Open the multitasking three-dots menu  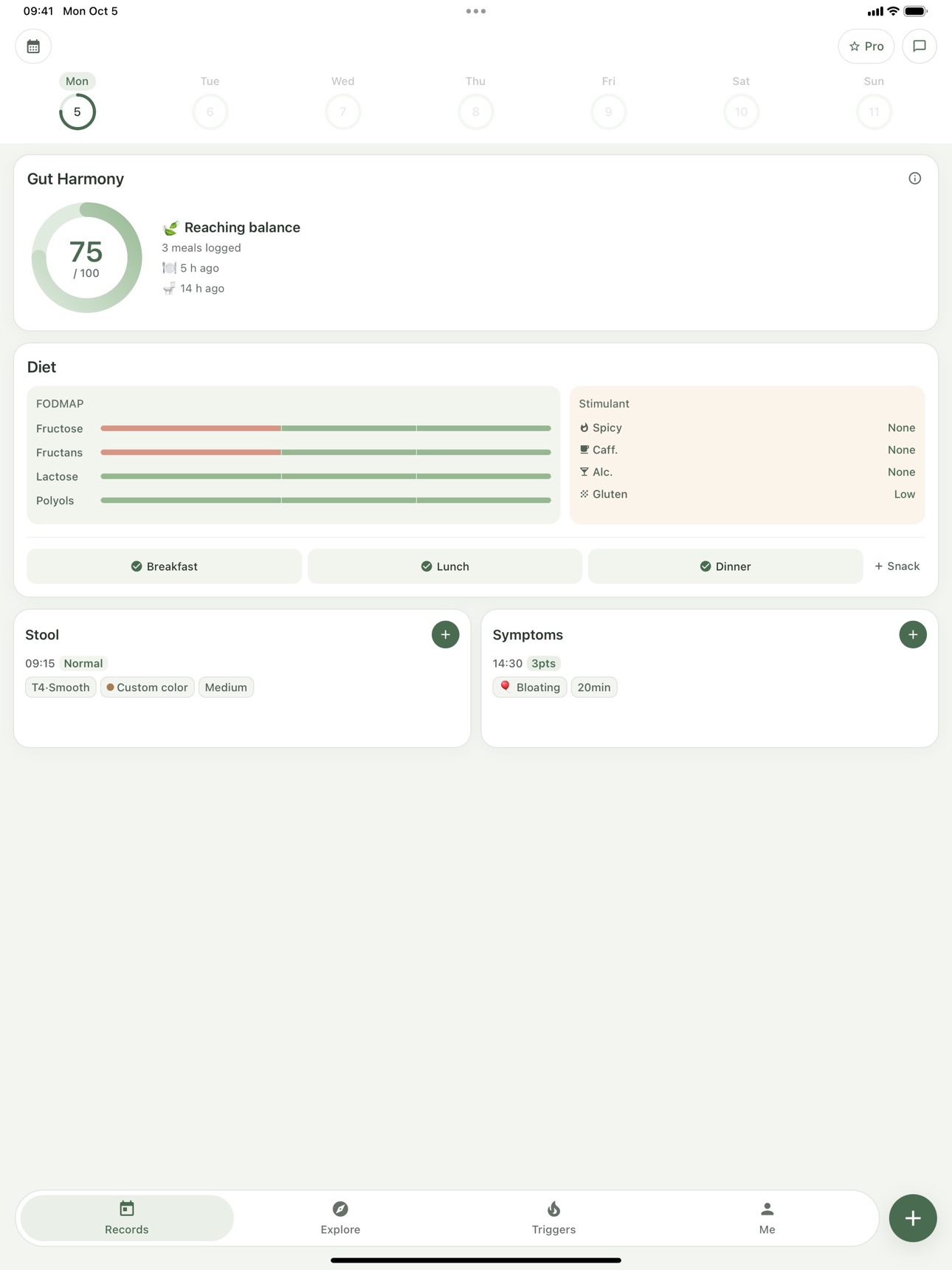(476, 11)
